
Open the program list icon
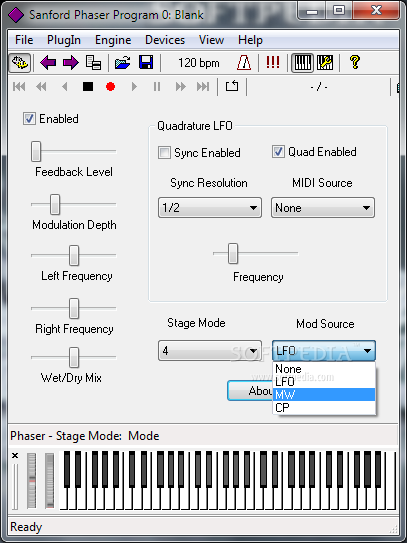pos(93,63)
